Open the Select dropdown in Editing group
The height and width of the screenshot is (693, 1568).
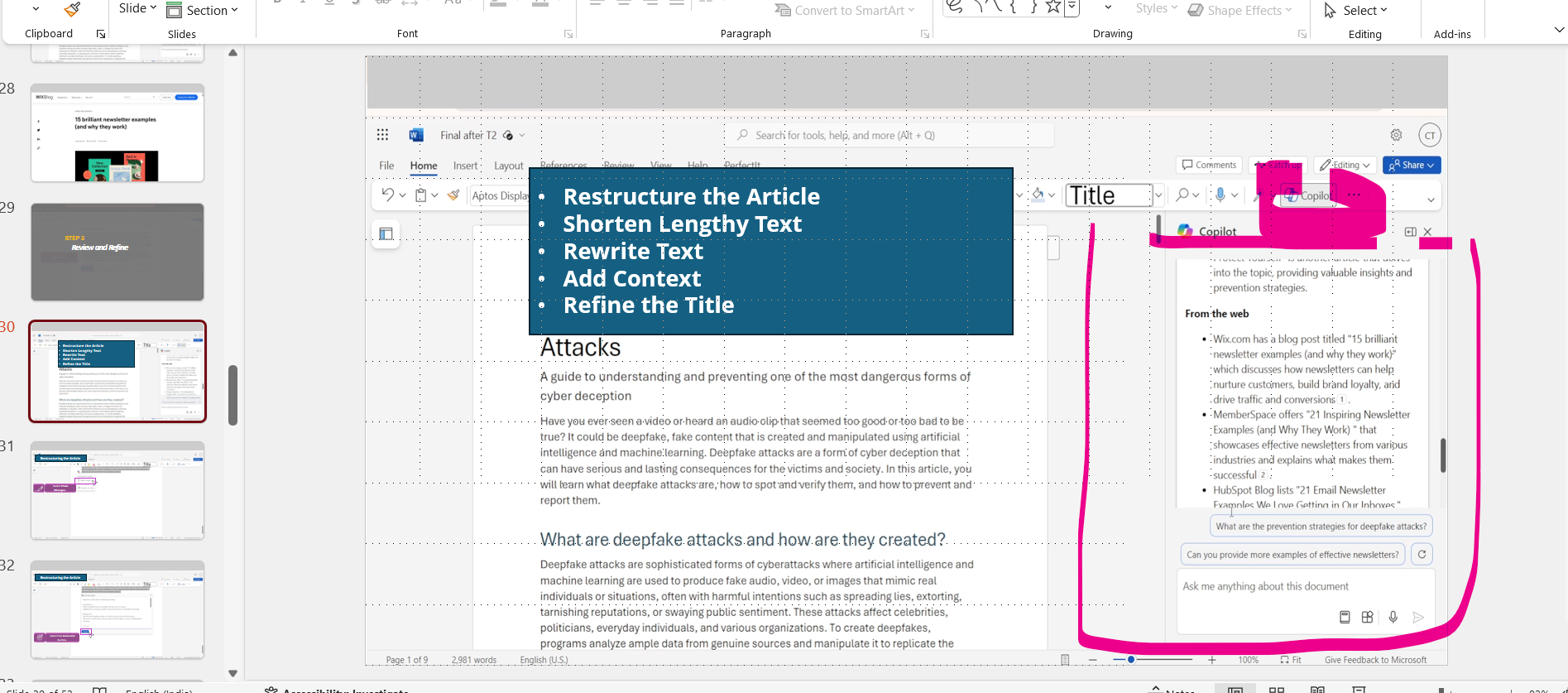coord(1356,10)
